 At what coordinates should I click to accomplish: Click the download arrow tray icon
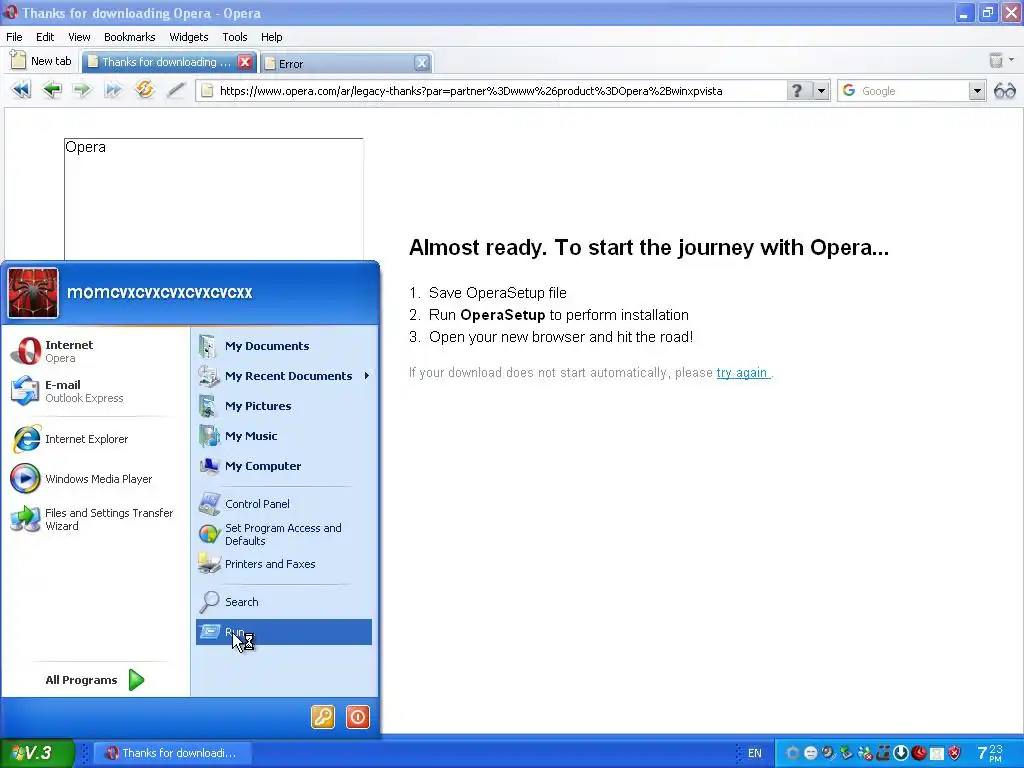point(901,753)
